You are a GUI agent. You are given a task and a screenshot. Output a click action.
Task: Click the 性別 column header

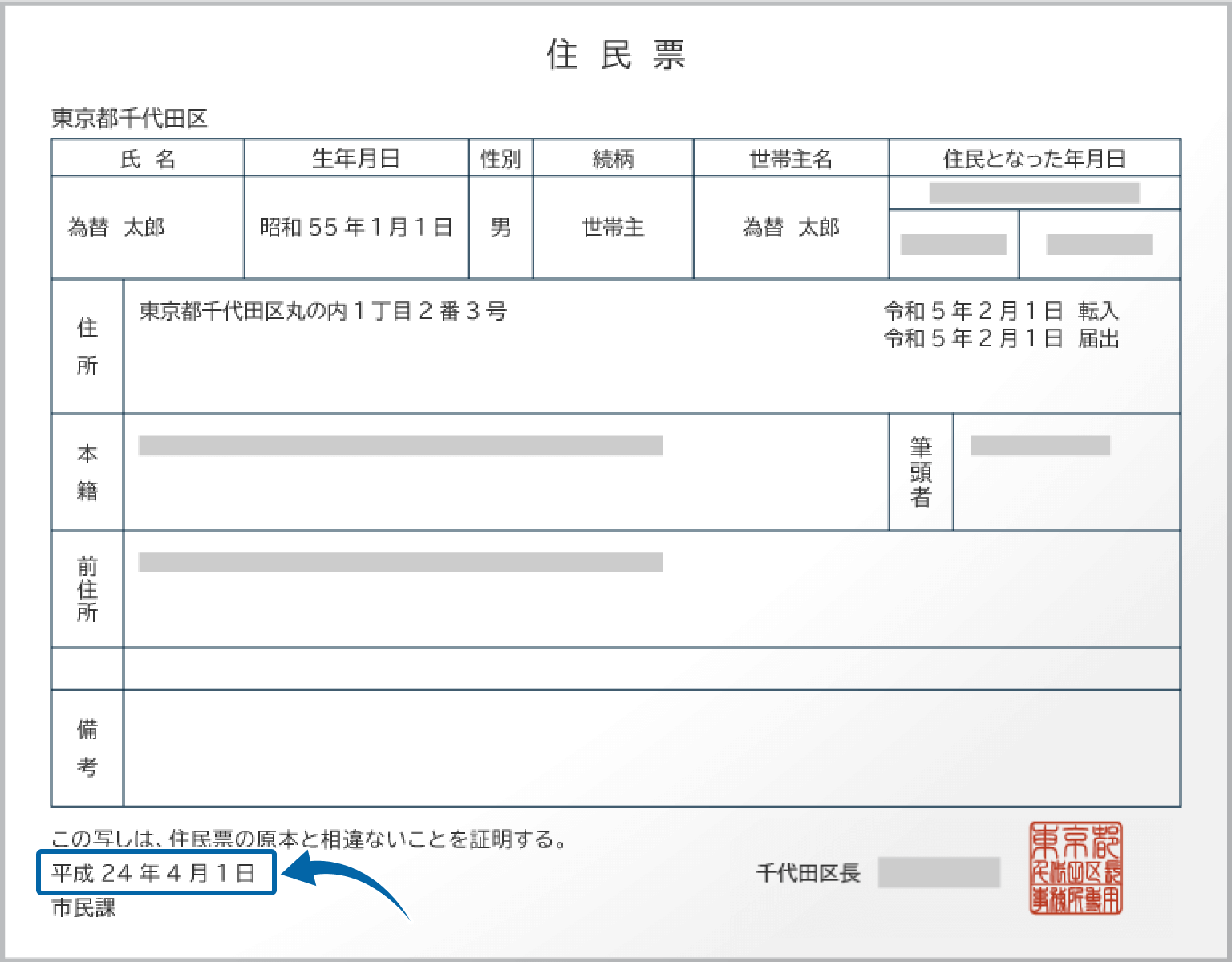click(500, 159)
